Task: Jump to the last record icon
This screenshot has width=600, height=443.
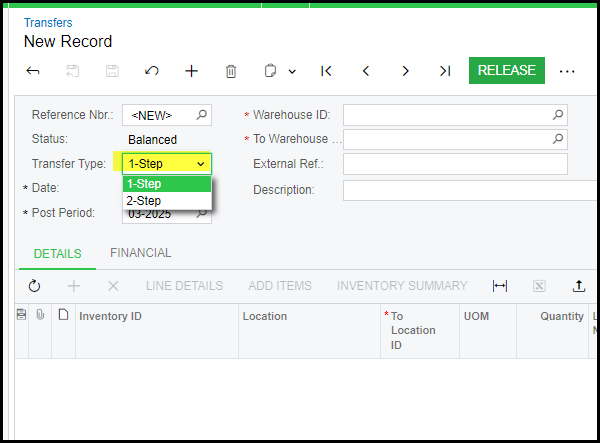Action: 445,71
